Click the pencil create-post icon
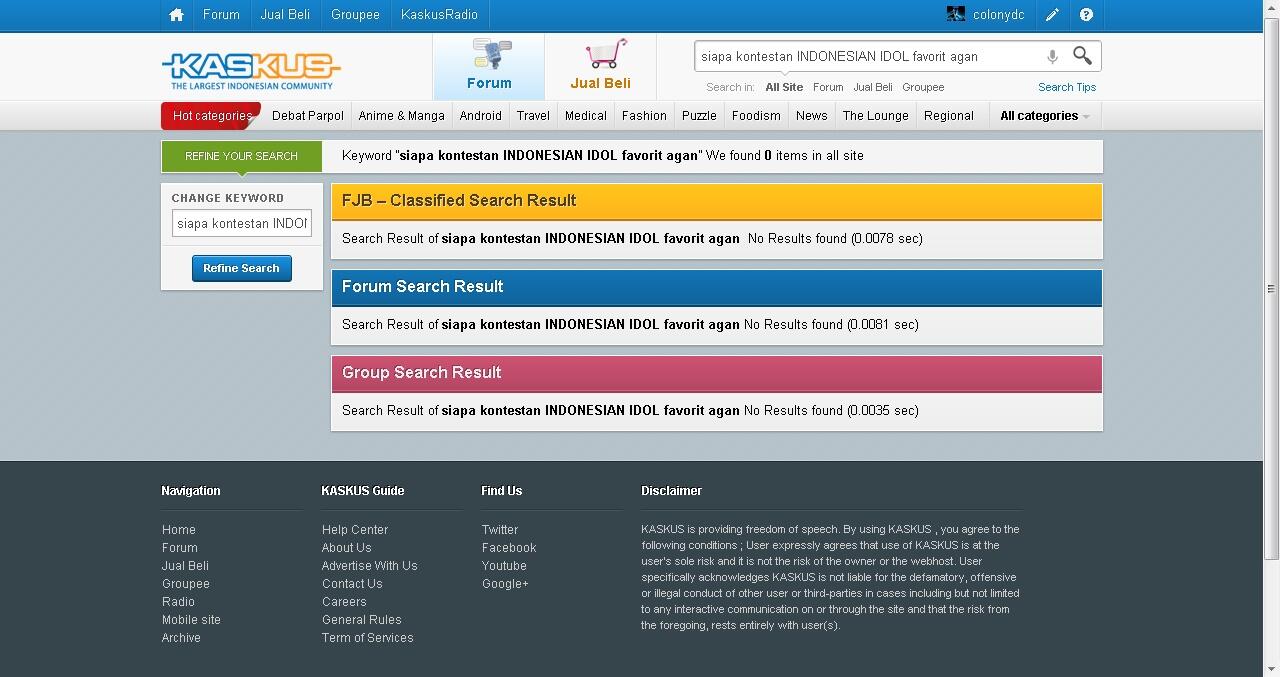 (x=1052, y=15)
